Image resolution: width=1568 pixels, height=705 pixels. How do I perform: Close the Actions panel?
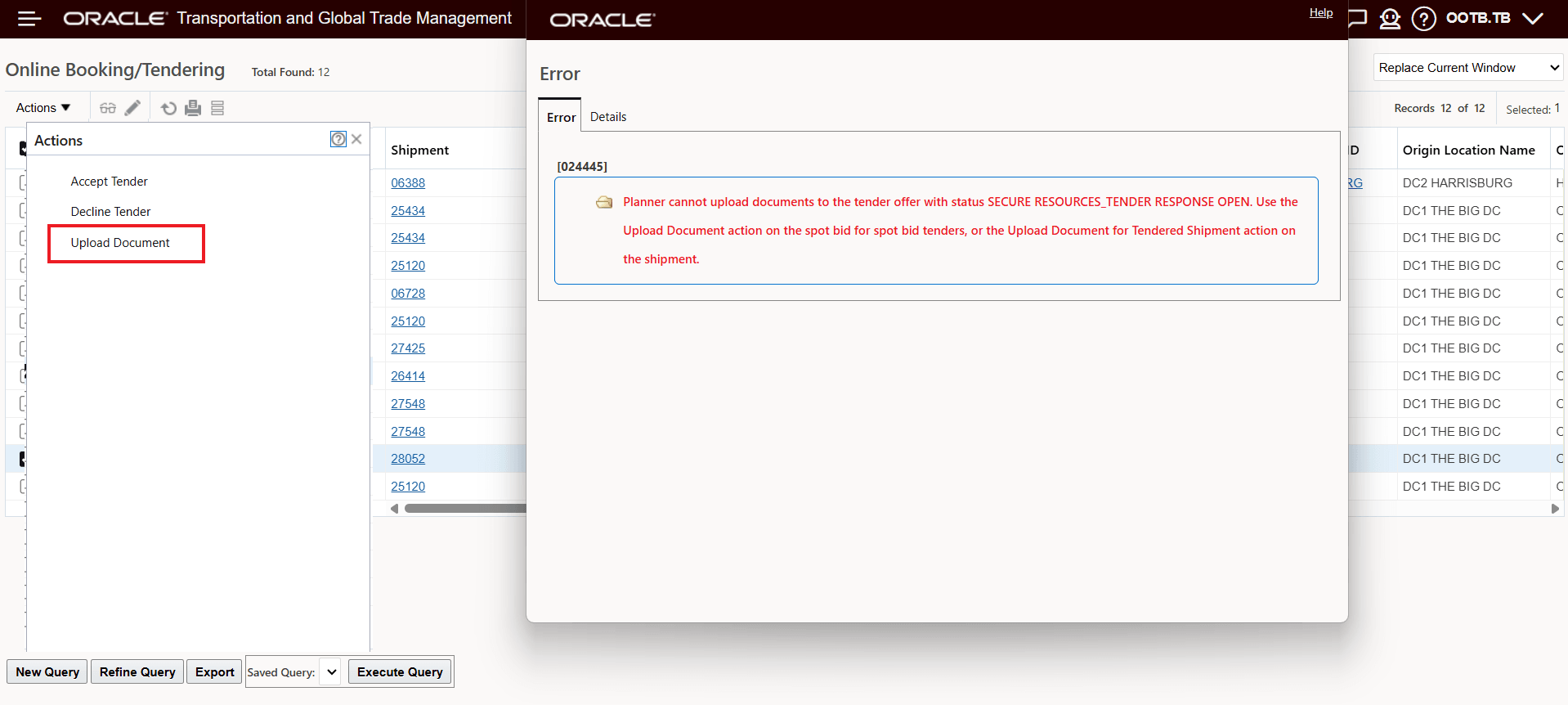click(356, 139)
